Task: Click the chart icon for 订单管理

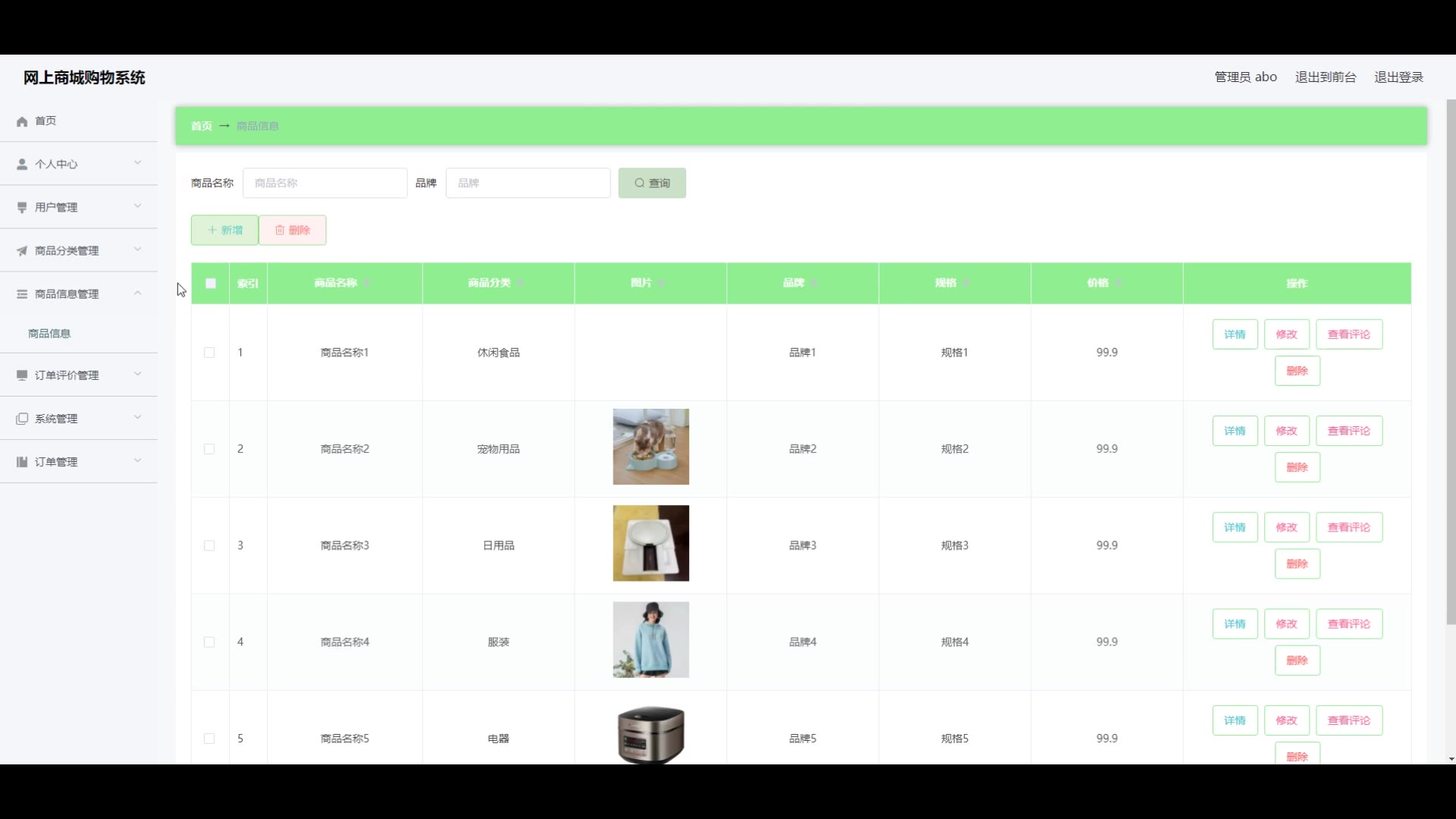Action: pos(22,462)
